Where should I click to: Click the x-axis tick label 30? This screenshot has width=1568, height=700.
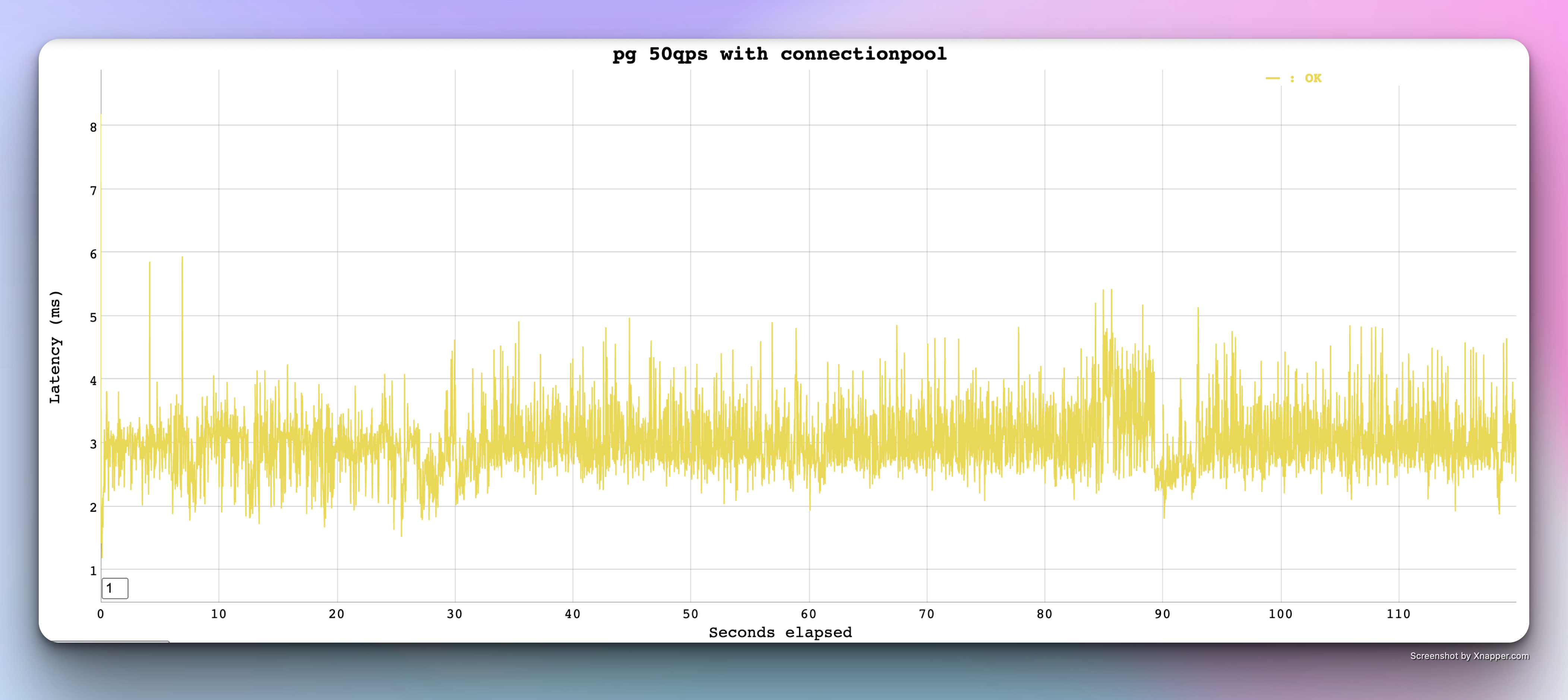pyautogui.click(x=455, y=614)
